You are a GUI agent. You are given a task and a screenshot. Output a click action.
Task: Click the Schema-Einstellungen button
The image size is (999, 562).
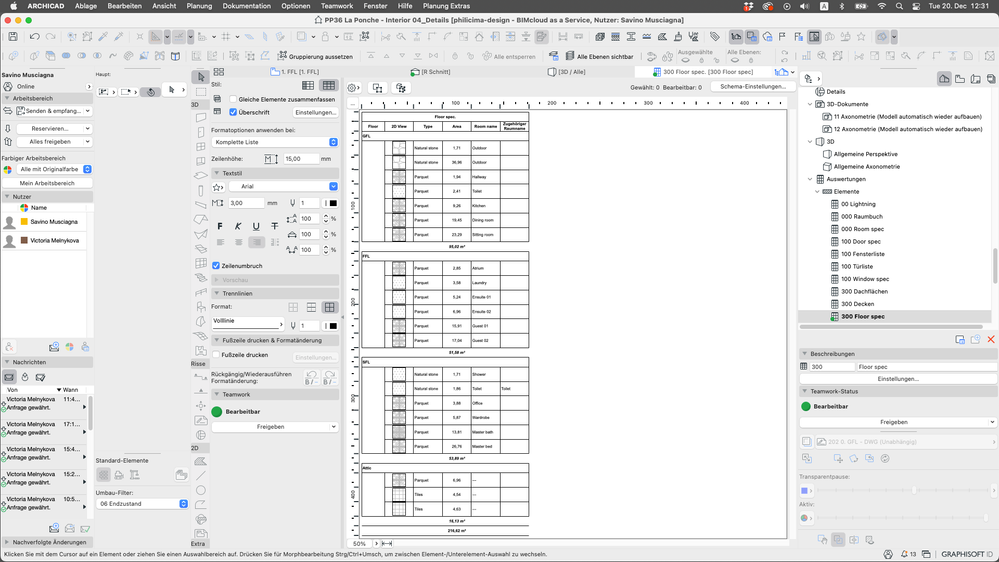click(x=752, y=87)
